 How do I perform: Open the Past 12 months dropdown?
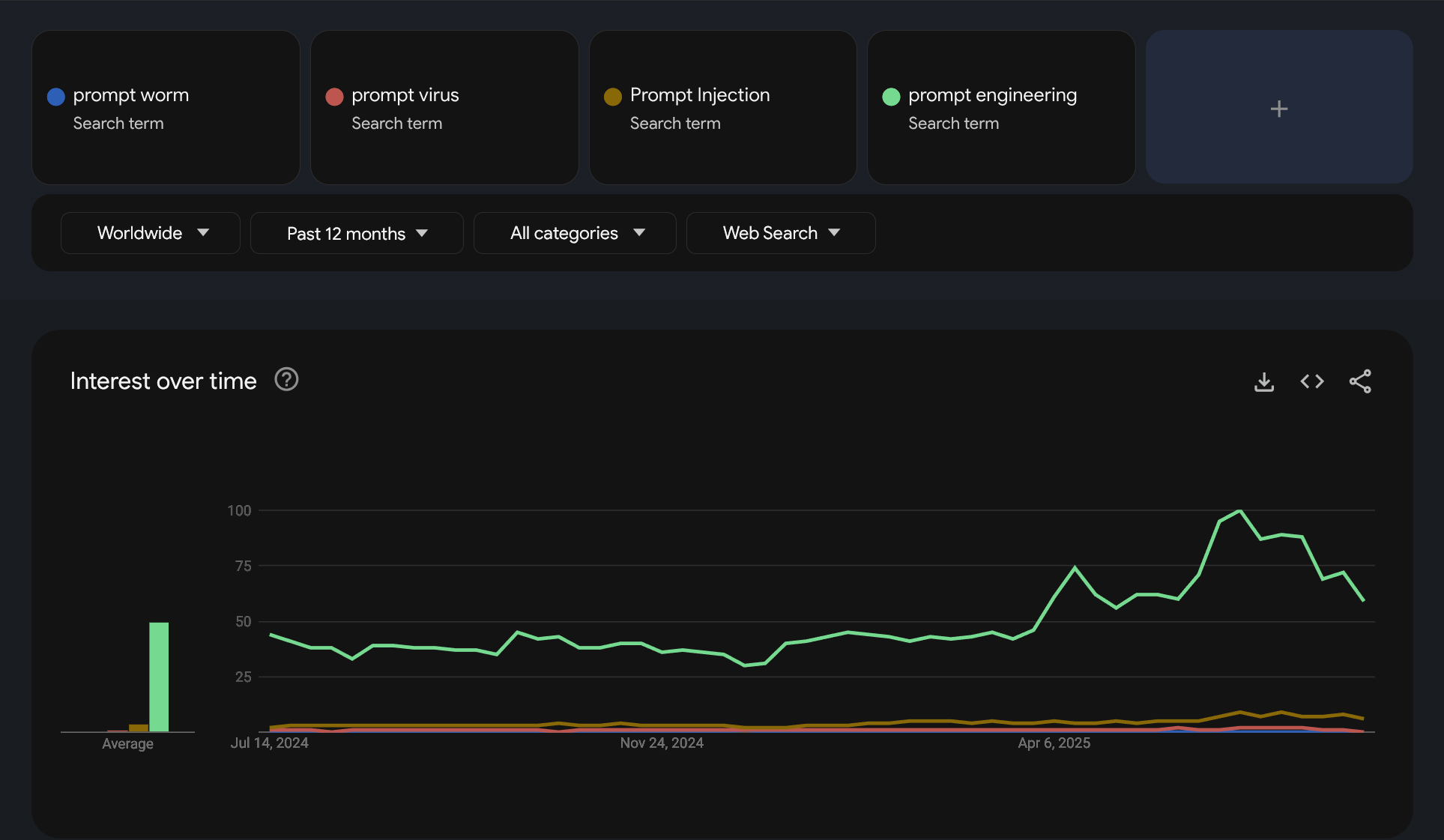coord(357,233)
